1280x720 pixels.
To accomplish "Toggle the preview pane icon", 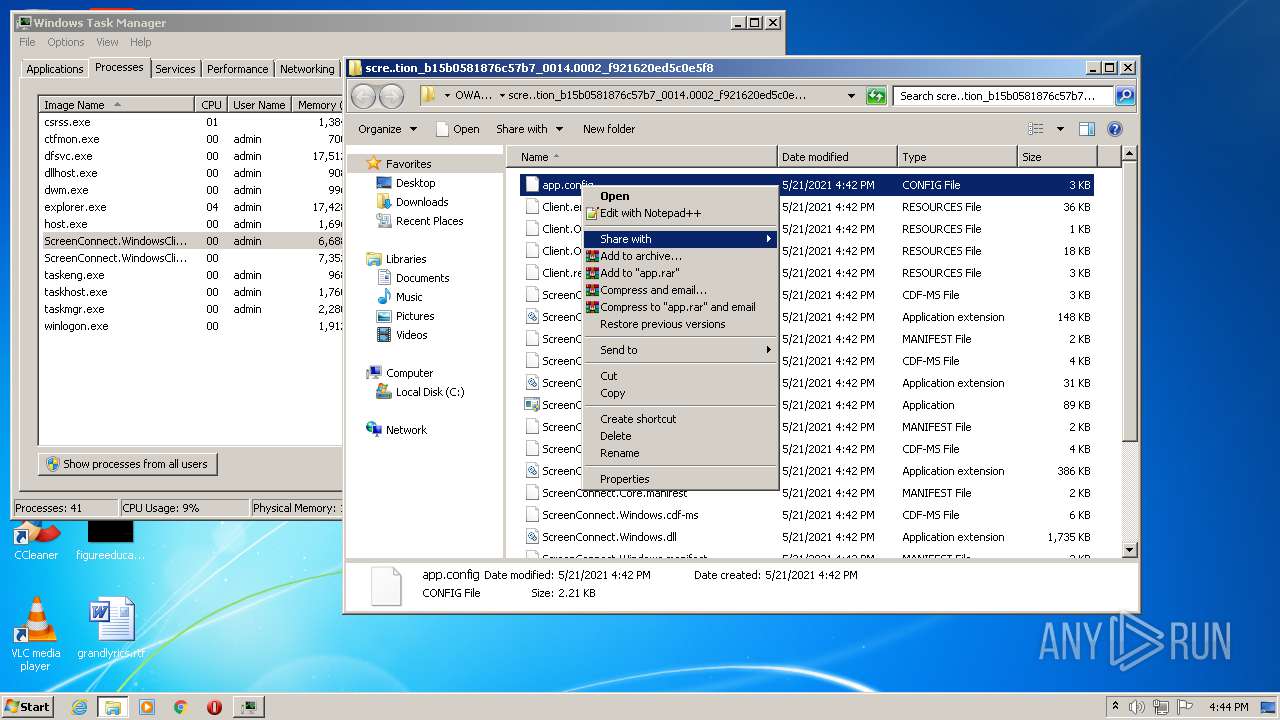I will [1087, 129].
